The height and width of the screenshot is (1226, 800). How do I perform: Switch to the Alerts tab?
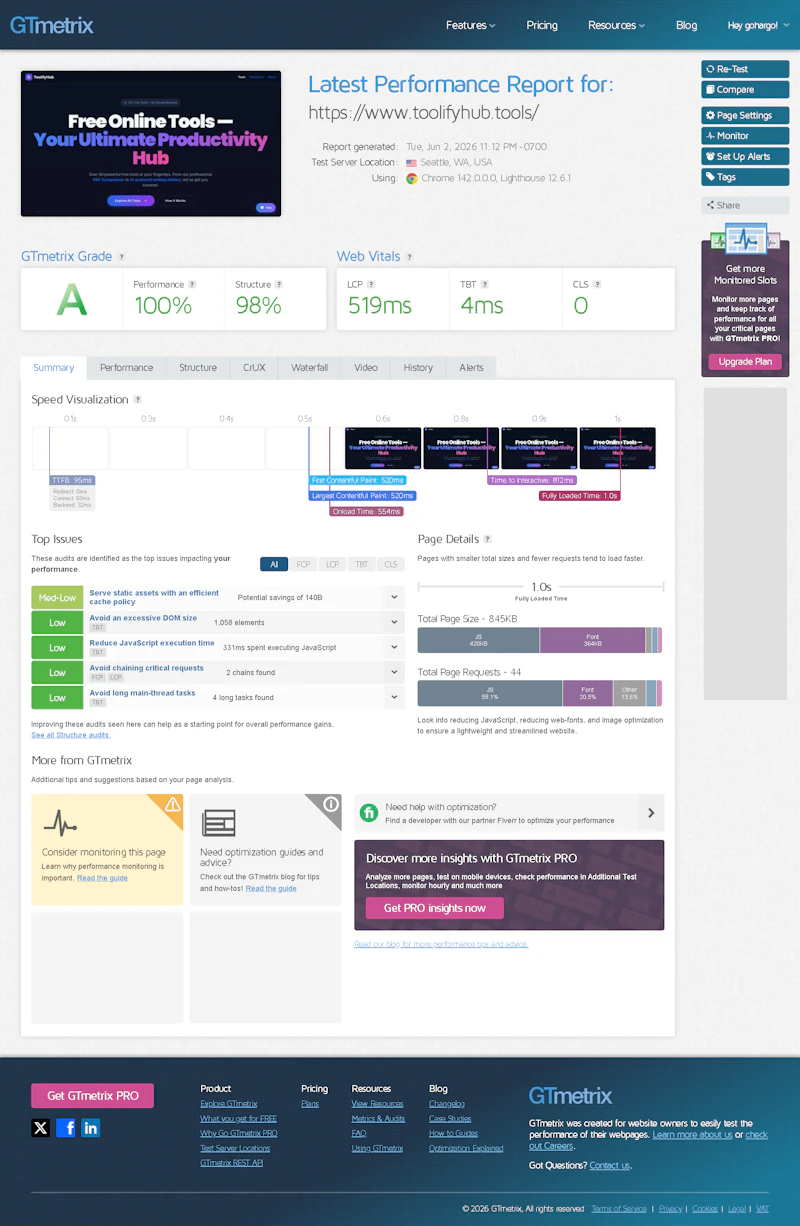click(x=471, y=368)
